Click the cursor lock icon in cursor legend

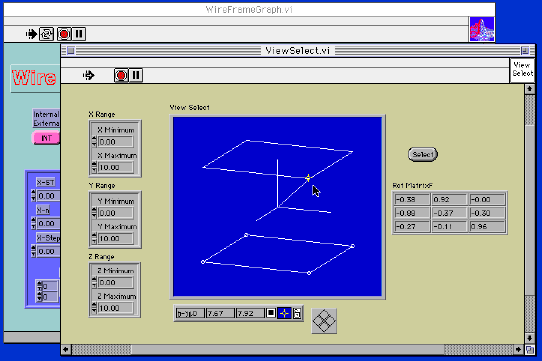point(297,313)
